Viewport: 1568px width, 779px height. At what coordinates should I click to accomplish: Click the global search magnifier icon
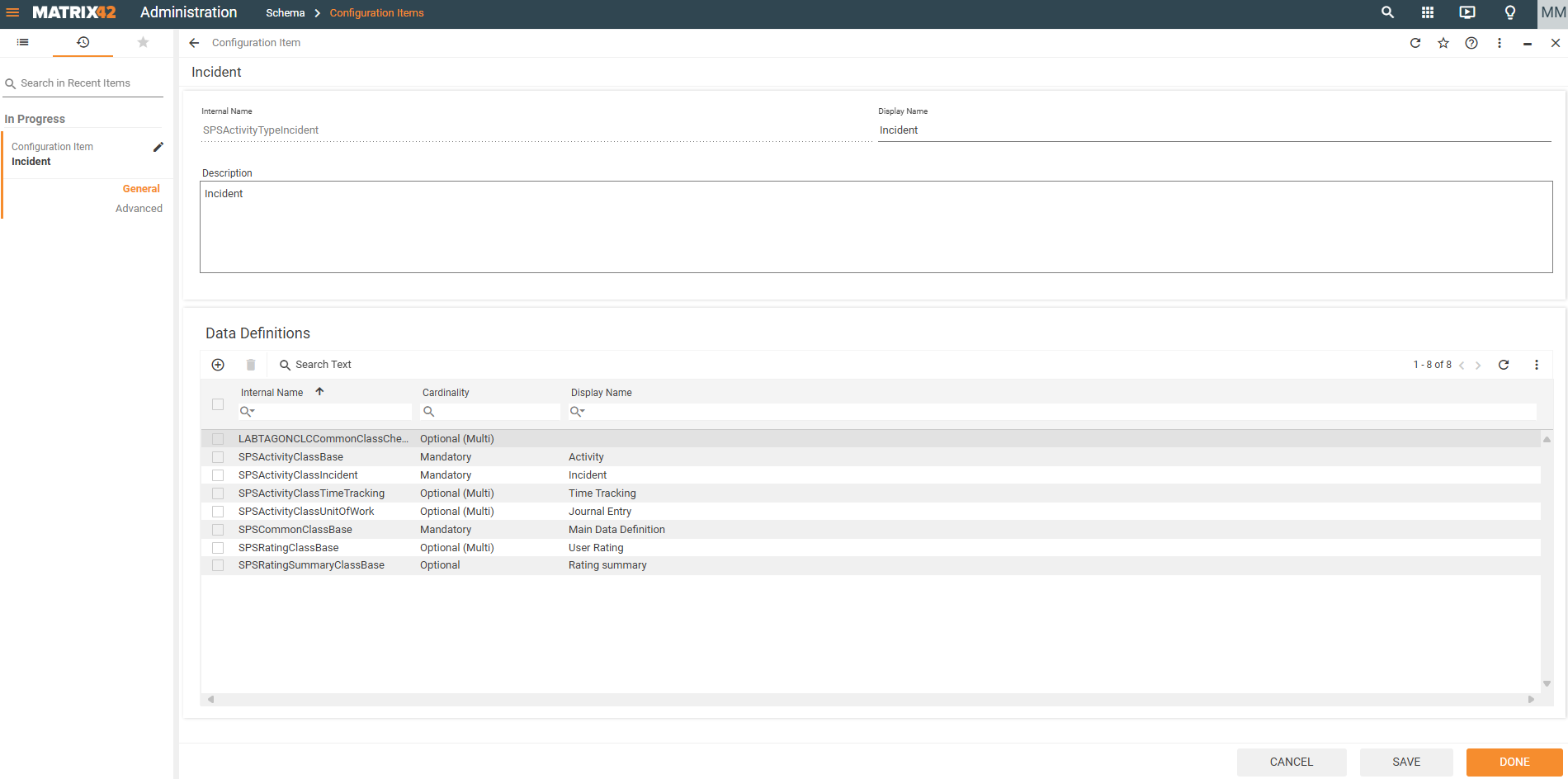coord(1387,12)
